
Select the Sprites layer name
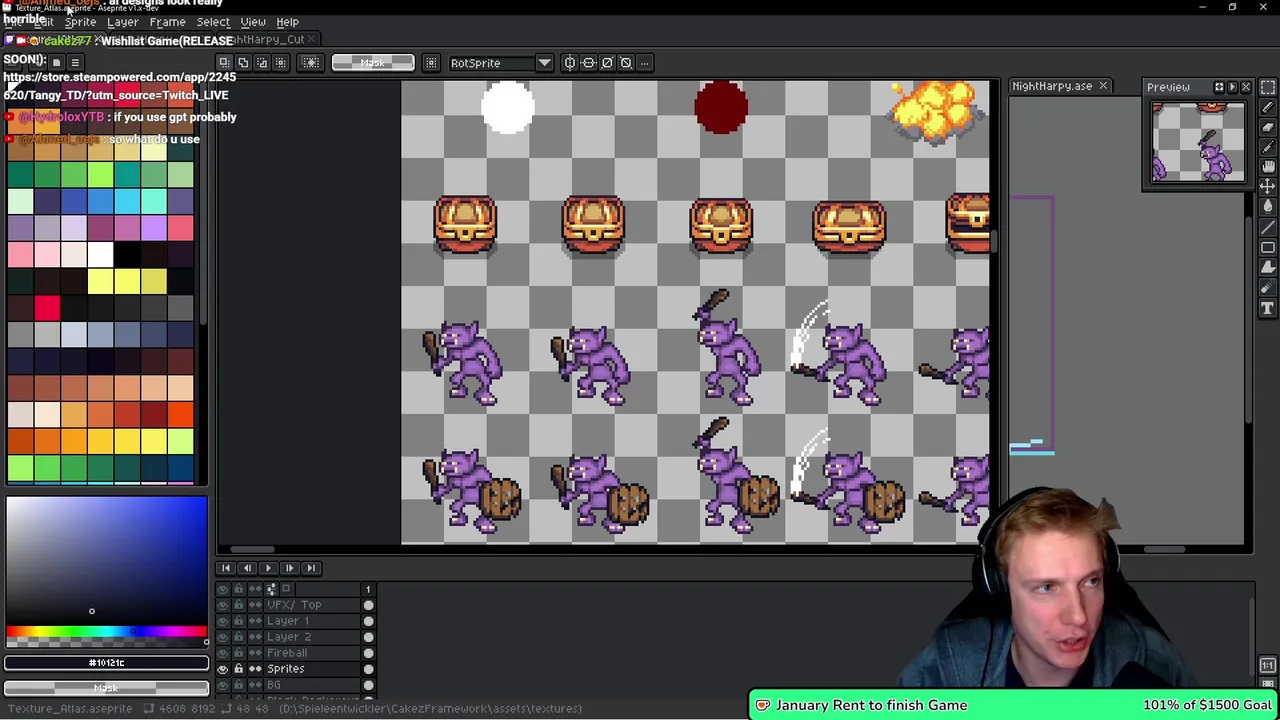coord(285,669)
